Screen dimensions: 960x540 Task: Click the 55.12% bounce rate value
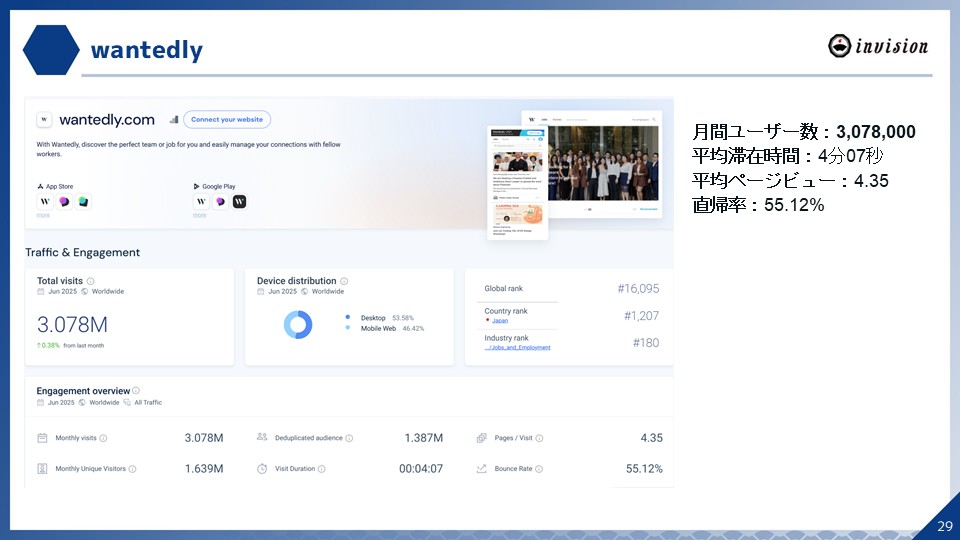click(644, 468)
